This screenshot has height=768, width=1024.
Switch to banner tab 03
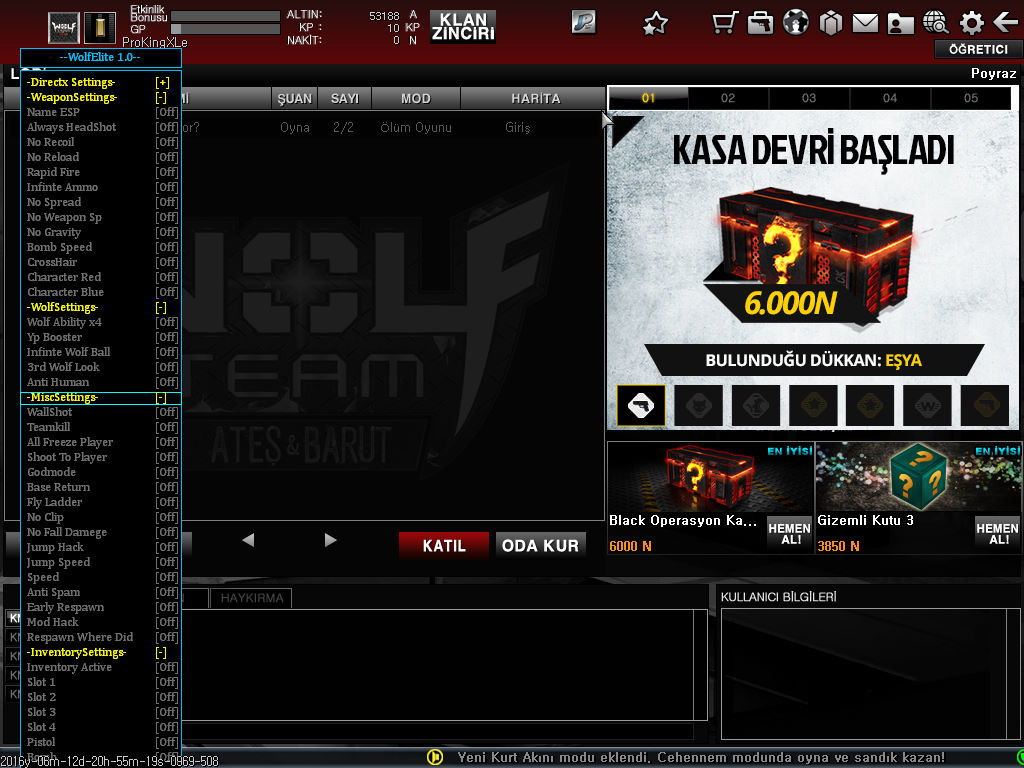point(809,98)
